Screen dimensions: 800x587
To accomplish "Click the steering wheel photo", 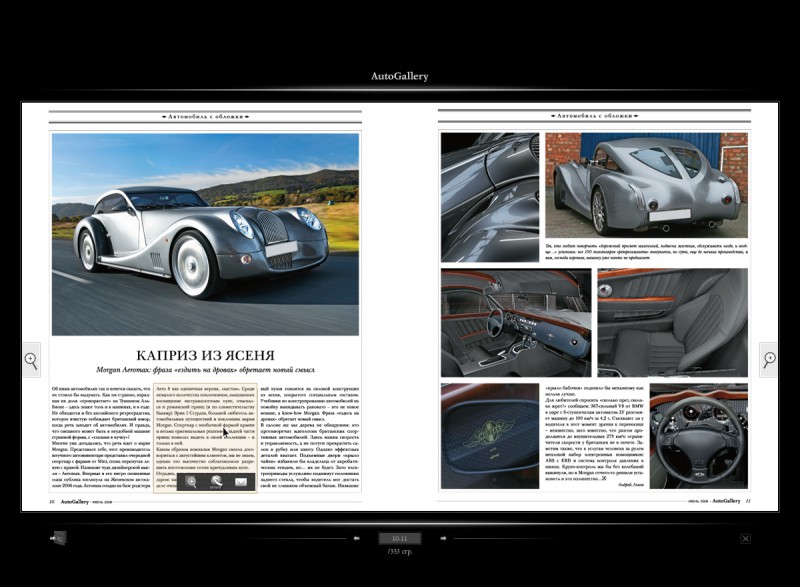I will [x=698, y=436].
